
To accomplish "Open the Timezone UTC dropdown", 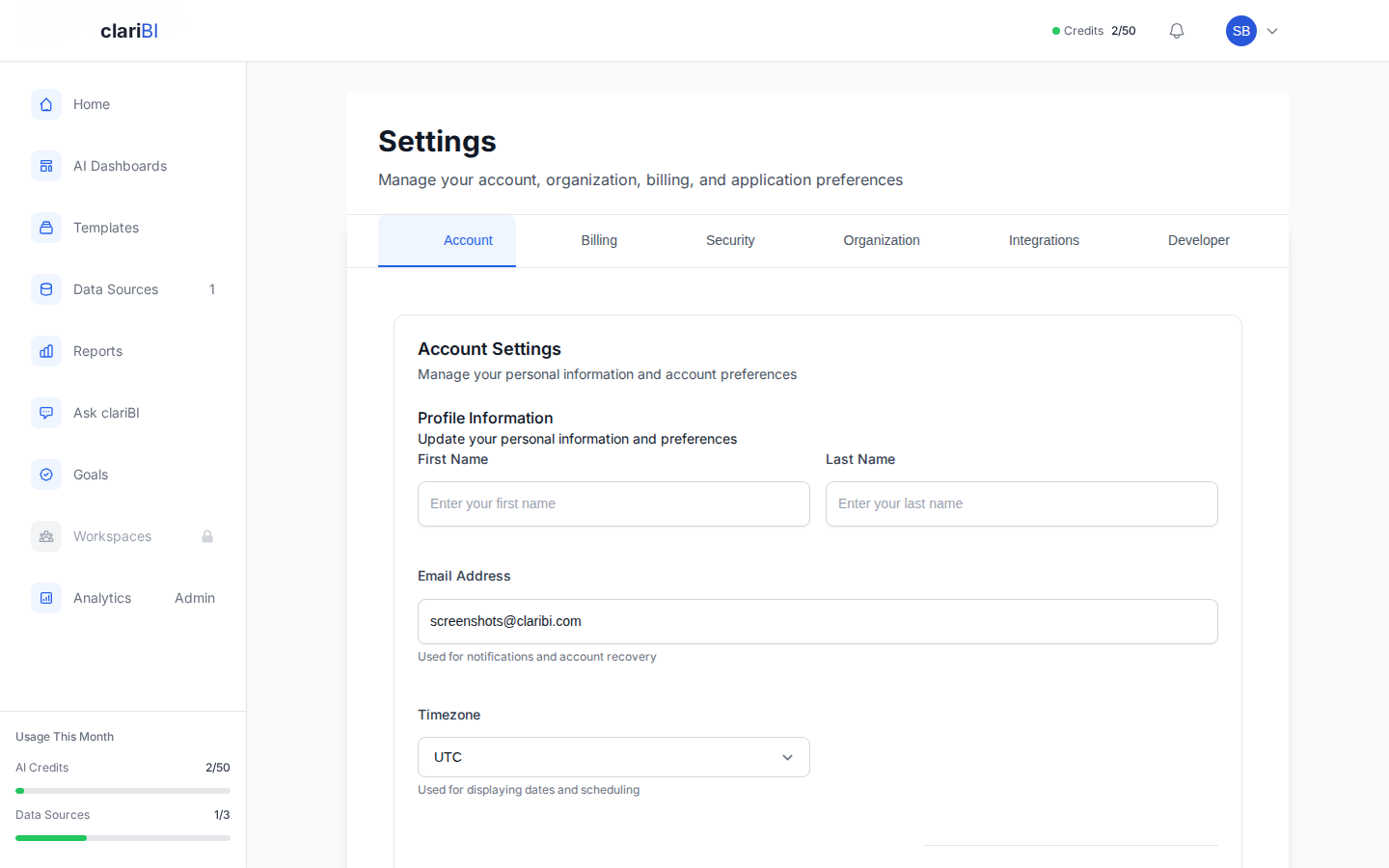I will tap(613, 757).
